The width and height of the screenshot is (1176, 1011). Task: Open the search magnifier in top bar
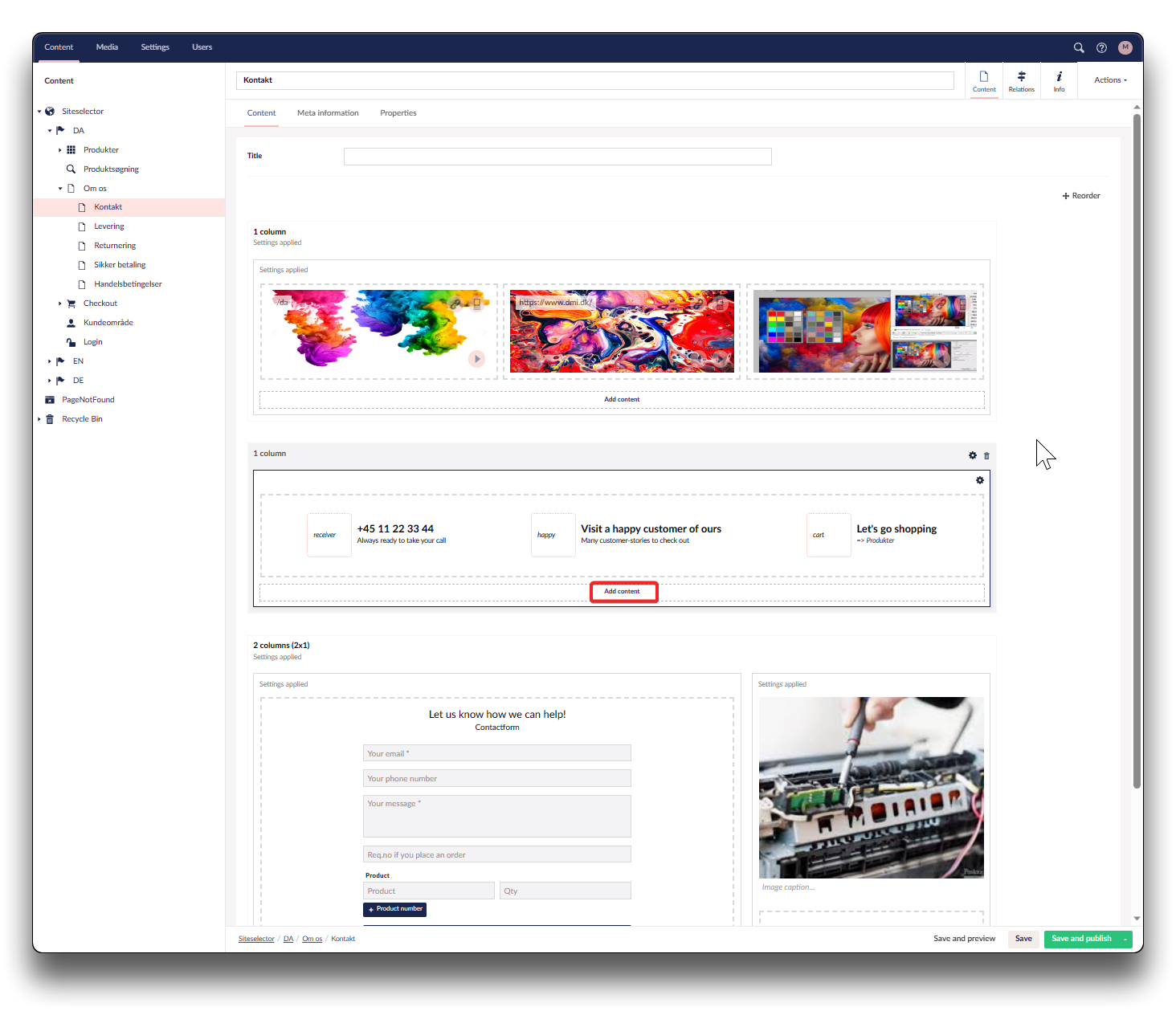1079,47
